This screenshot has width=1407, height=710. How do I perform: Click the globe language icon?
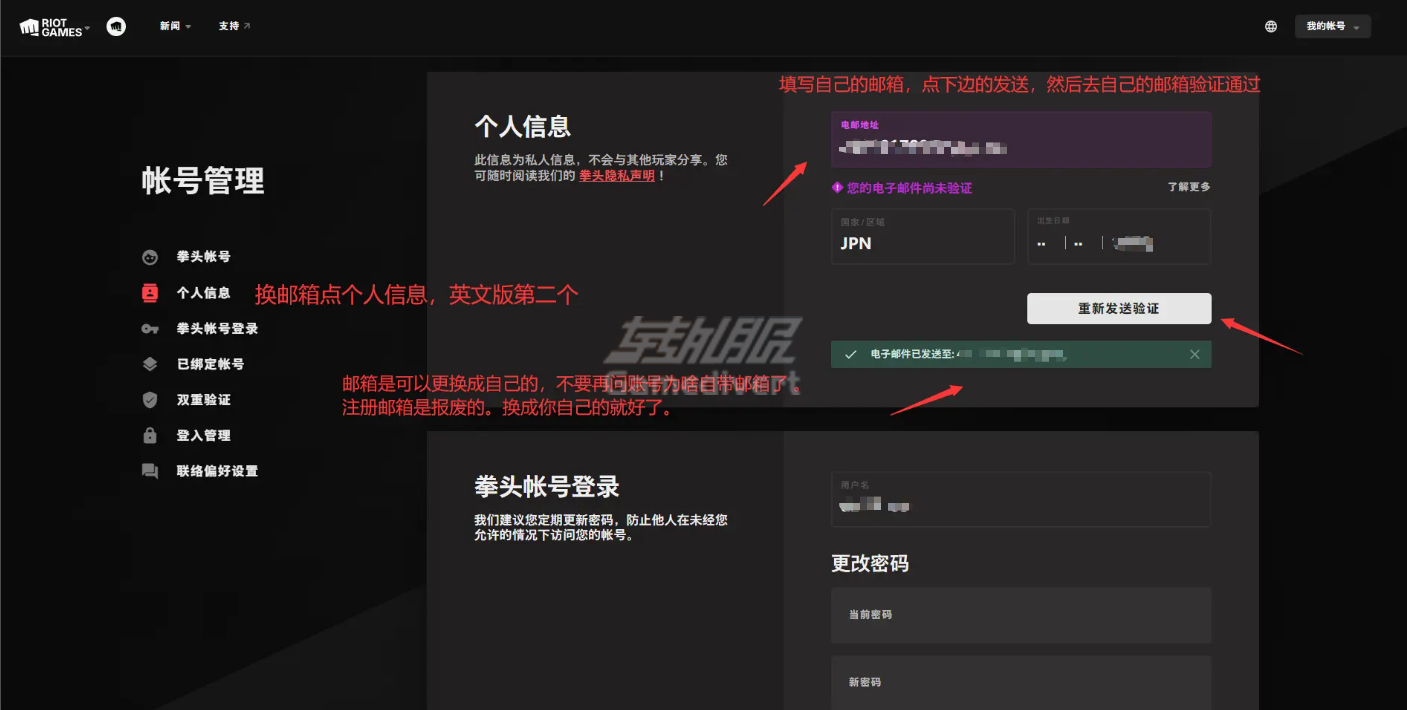(1271, 27)
